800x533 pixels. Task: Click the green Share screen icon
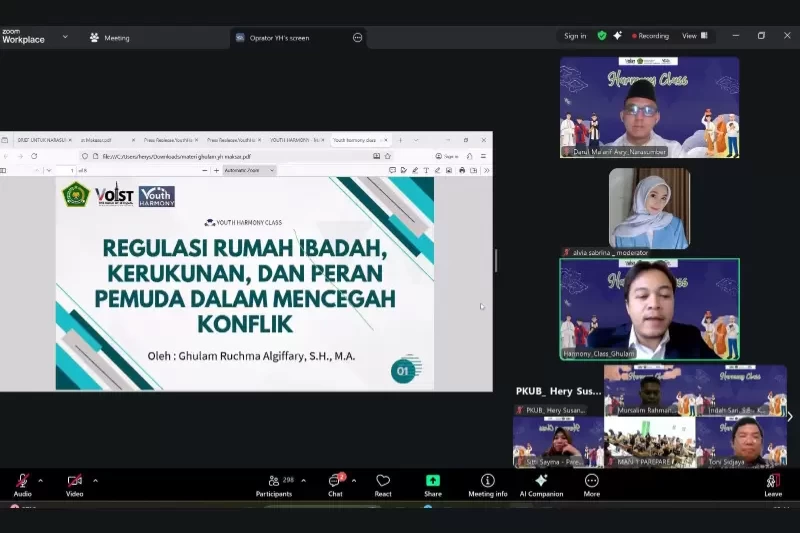point(432,482)
